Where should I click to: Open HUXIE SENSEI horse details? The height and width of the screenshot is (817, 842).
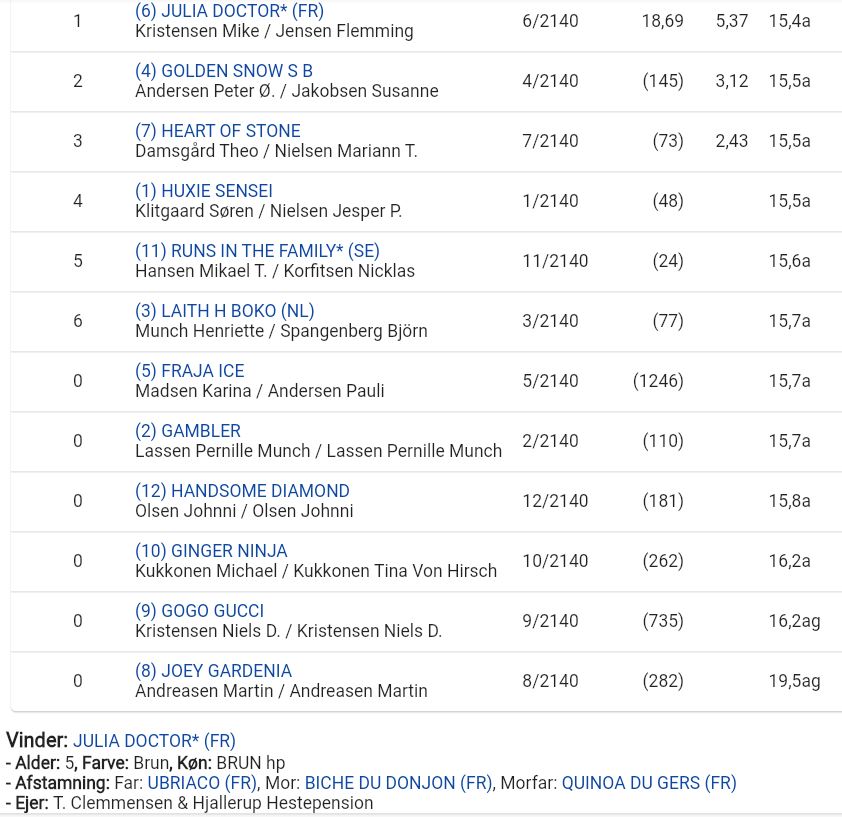tap(204, 191)
